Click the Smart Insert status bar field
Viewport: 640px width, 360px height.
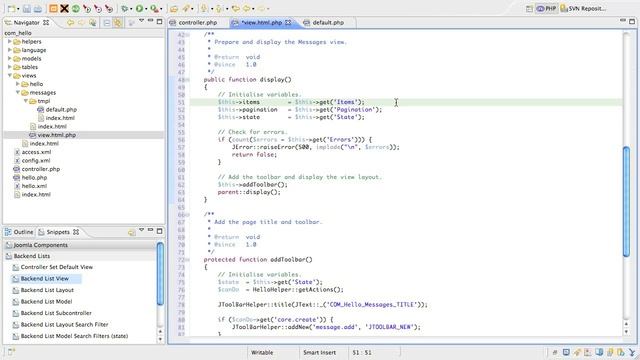(x=319, y=352)
